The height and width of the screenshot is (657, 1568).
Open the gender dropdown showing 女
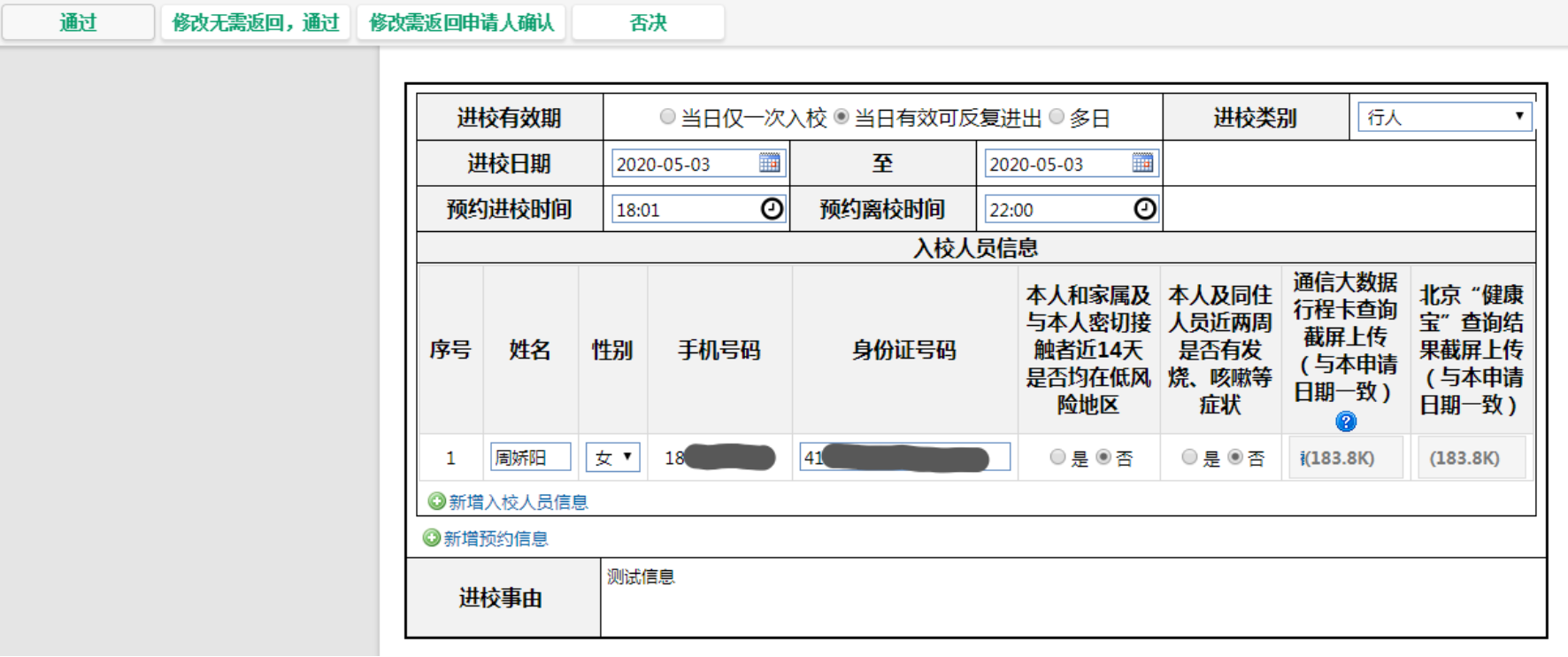coord(612,458)
